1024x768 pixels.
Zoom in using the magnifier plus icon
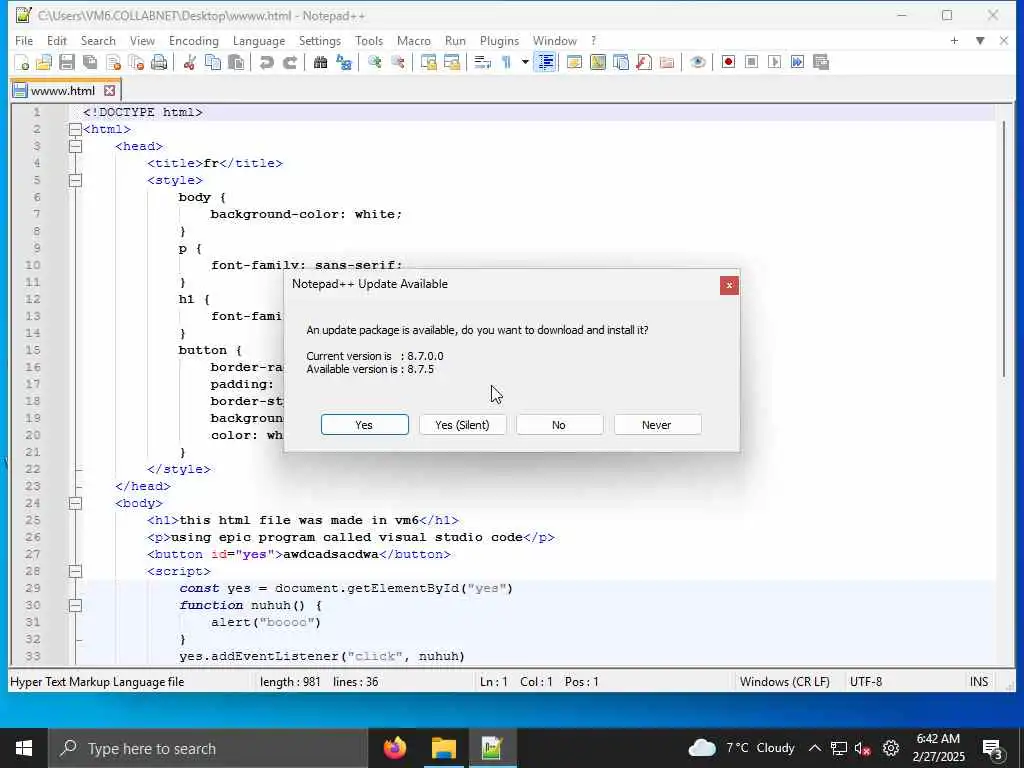point(375,63)
